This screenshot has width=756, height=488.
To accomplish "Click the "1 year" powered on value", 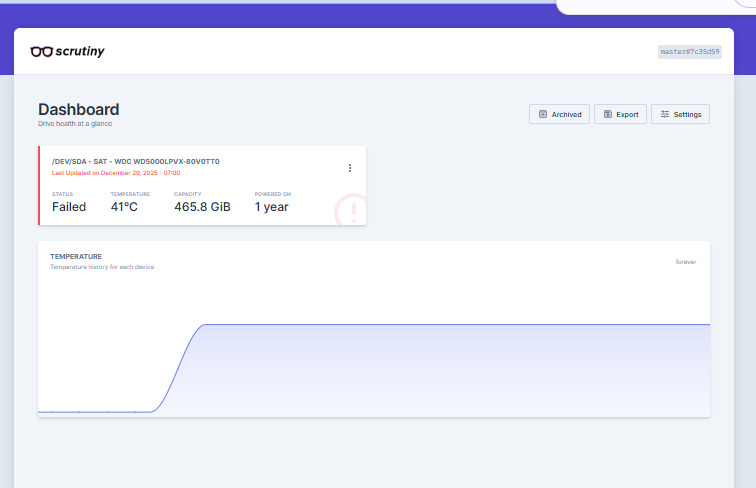I will 271,207.
